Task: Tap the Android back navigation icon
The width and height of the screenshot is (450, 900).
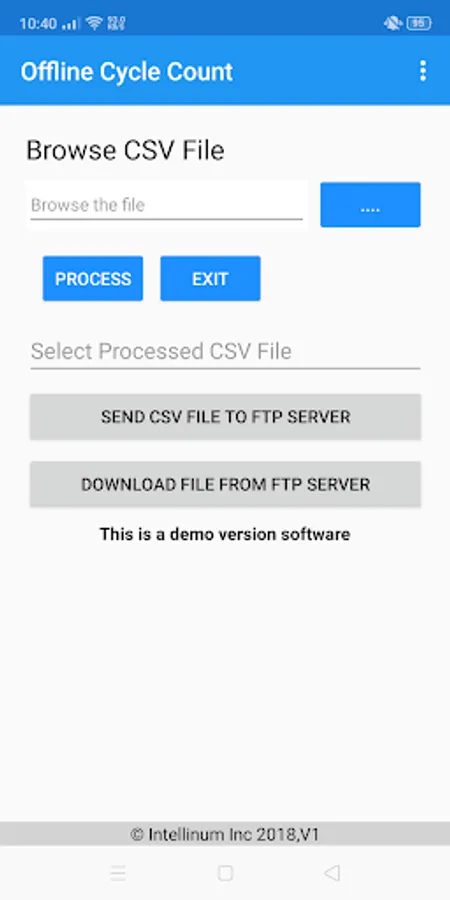Action: pyautogui.click(x=332, y=873)
